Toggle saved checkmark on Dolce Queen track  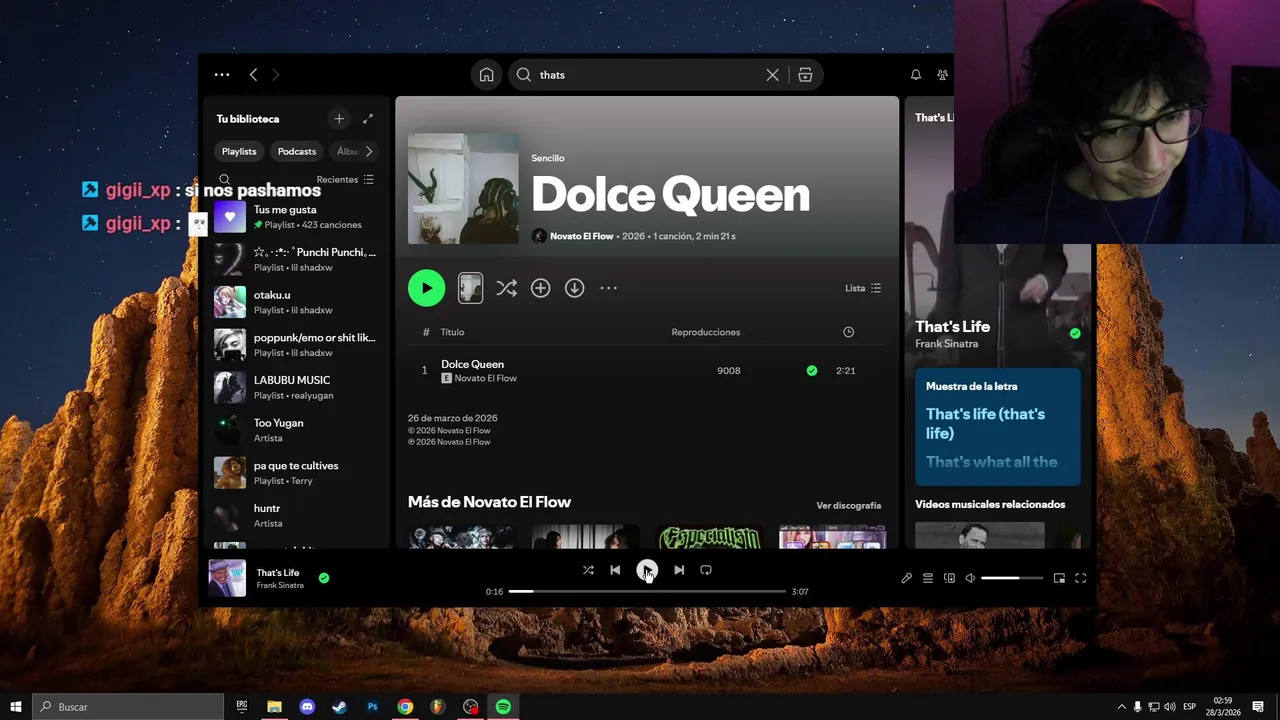pyautogui.click(x=811, y=371)
